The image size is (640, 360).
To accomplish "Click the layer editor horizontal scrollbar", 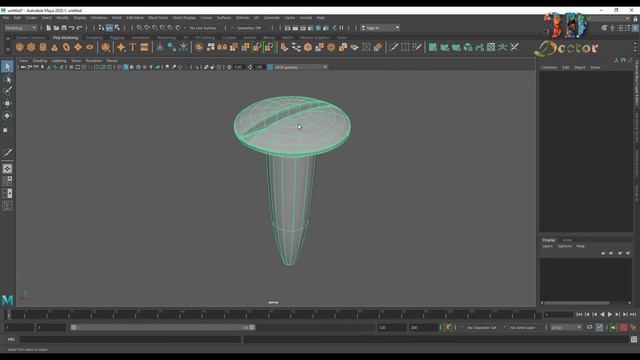I will point(576,303).
